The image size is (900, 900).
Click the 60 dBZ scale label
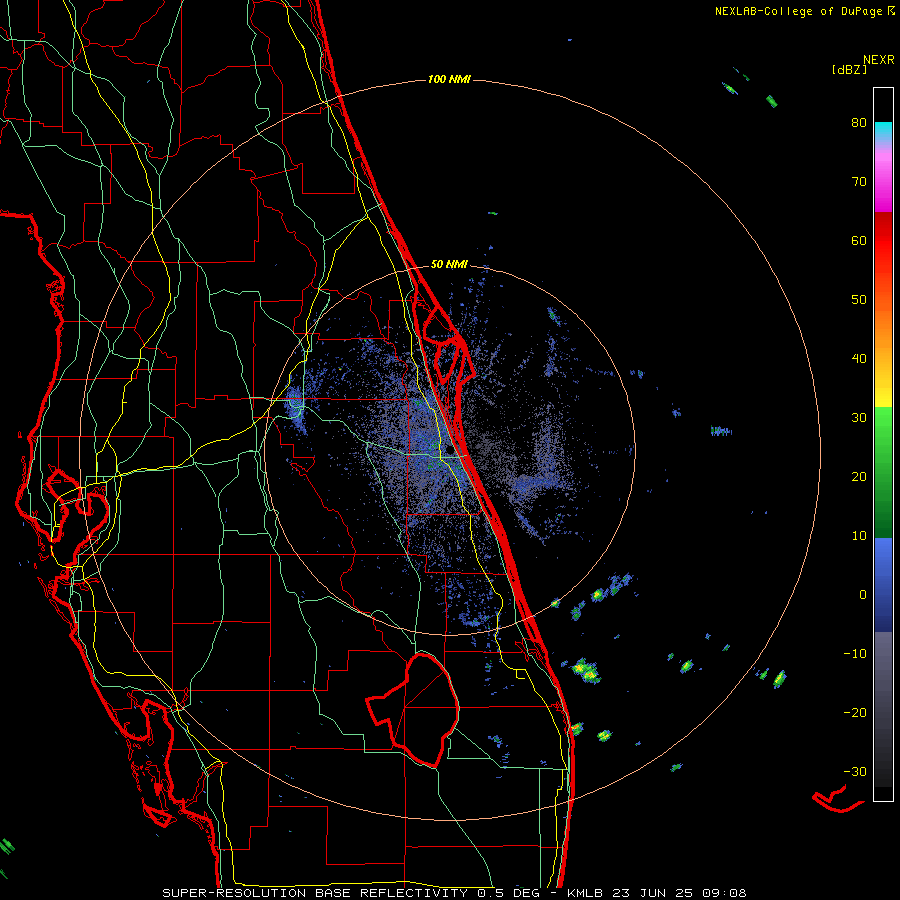click(859, 241)
